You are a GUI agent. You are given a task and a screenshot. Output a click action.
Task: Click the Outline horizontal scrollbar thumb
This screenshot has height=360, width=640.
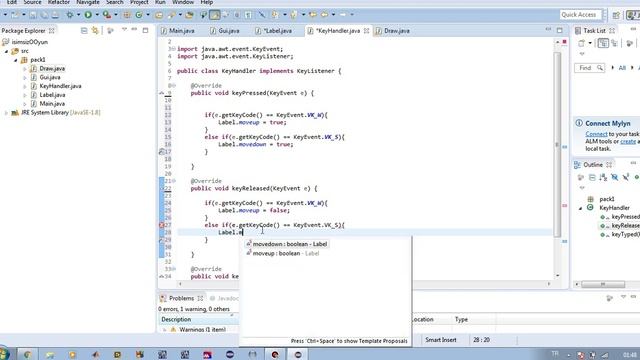[x=602, y=284]
